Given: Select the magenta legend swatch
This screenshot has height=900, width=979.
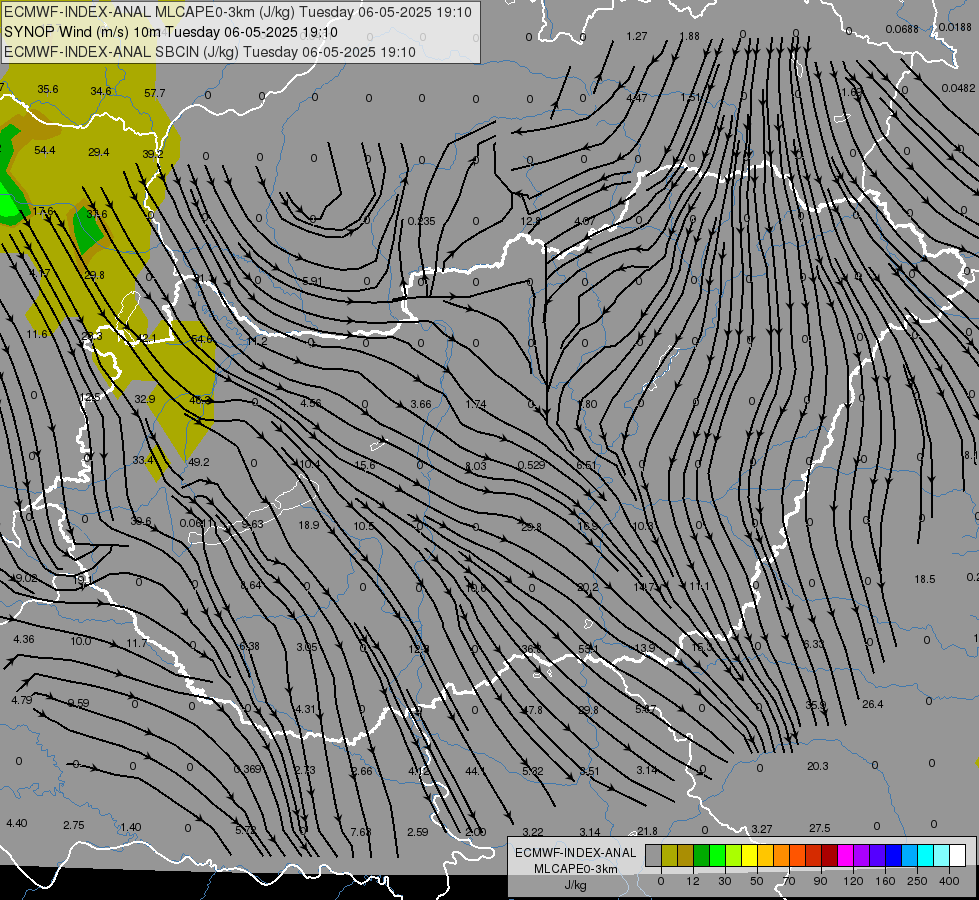Looking at the screenshot, I should click(x=845, y=855).
